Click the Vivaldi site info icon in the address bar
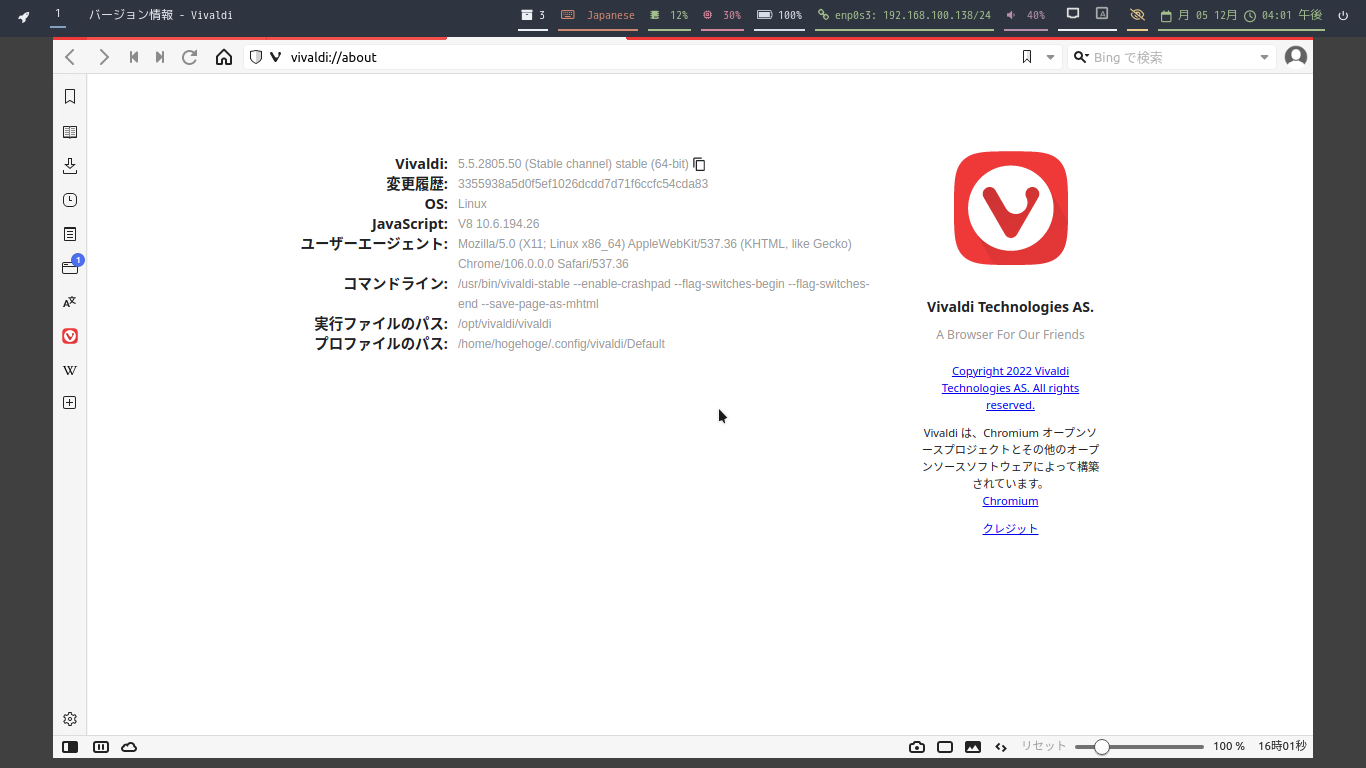 (276, 57)
